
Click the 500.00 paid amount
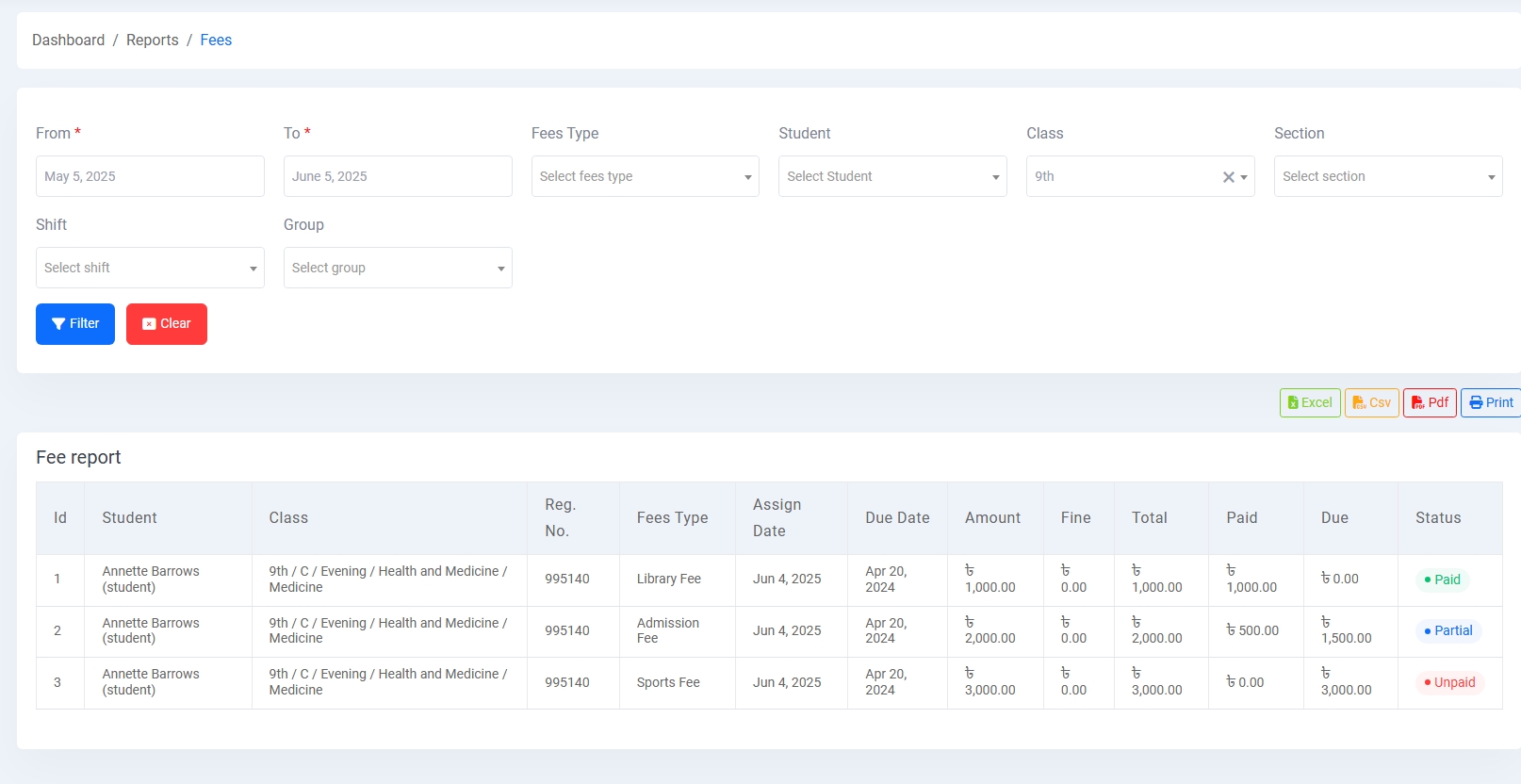tap(1252, 630)
